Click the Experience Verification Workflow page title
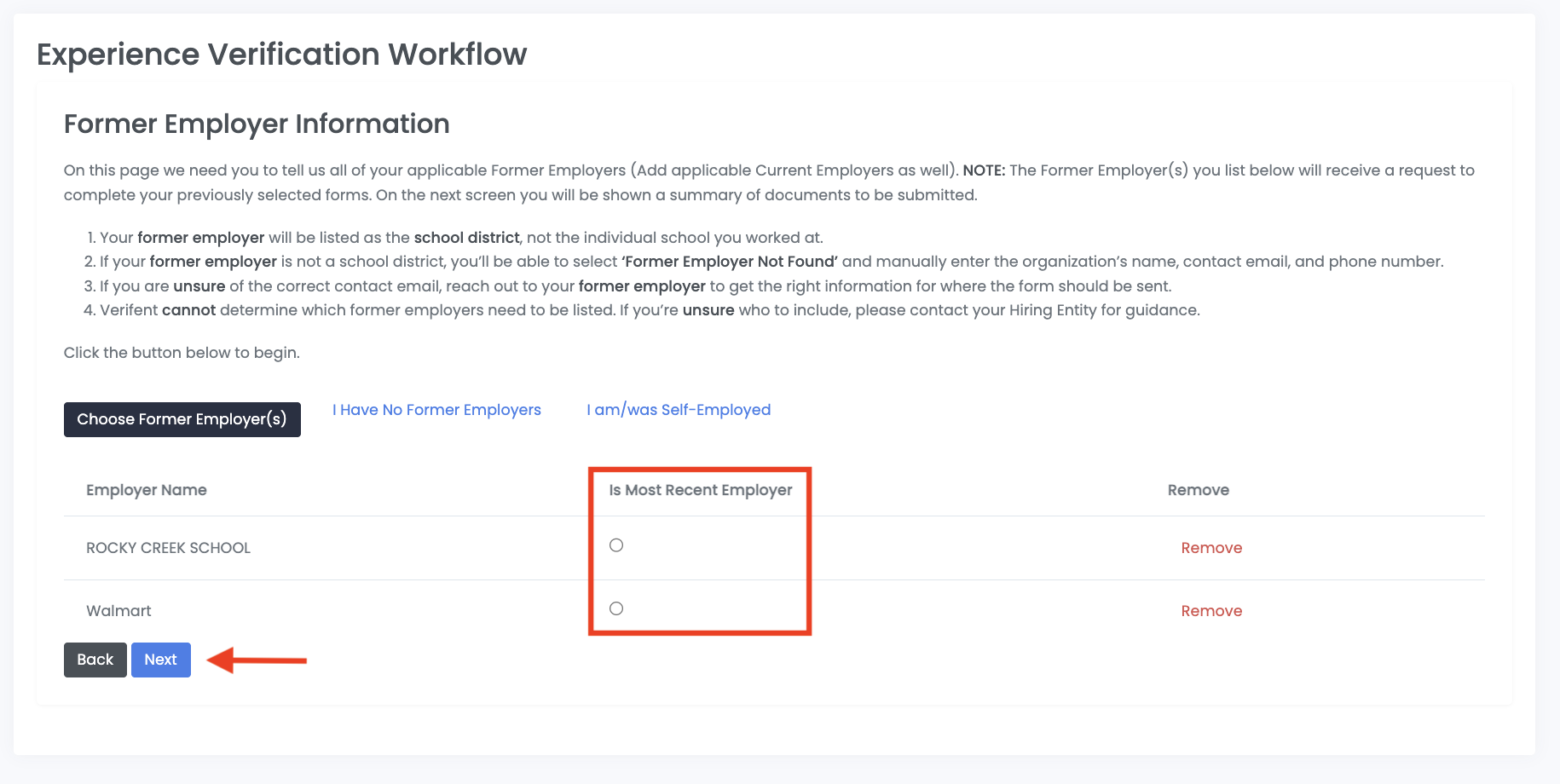 point(281,55)
